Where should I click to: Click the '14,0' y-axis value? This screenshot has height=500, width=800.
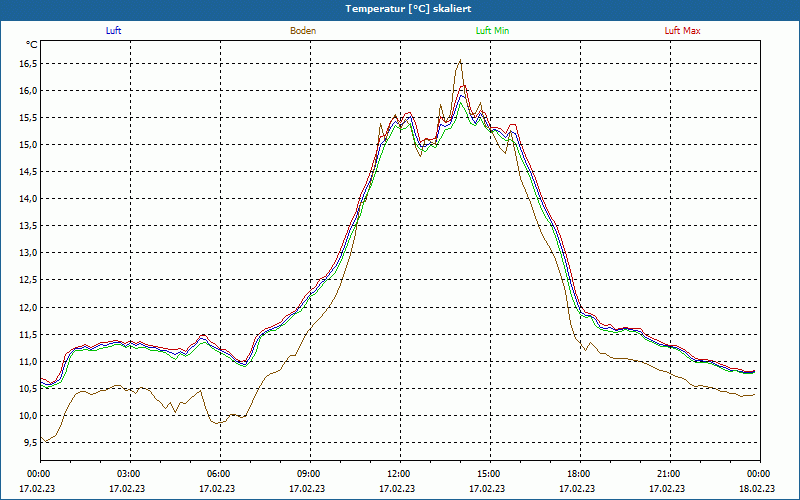pos(29,199)
